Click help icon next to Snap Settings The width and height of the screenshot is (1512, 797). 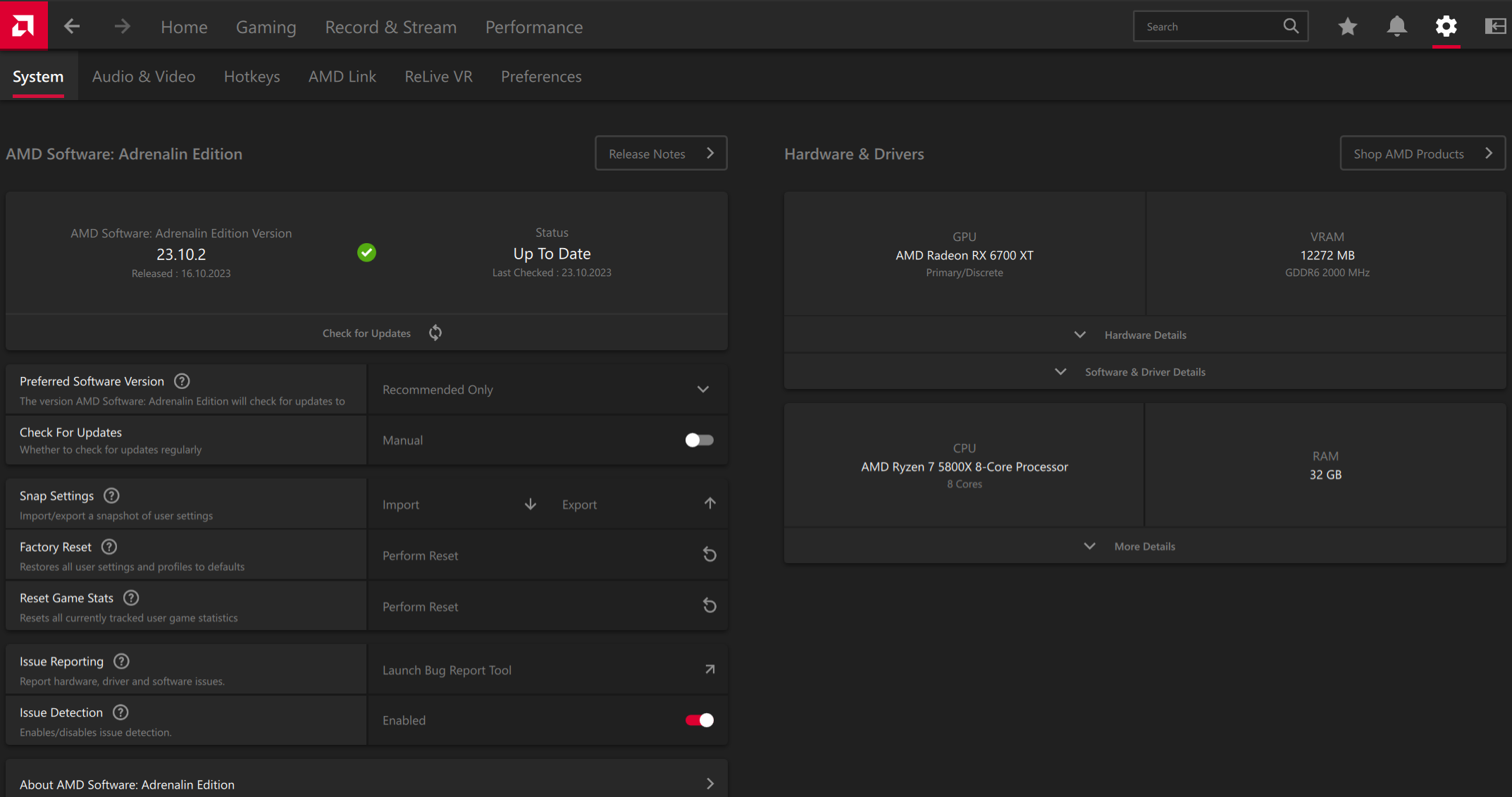pos(111,495)
